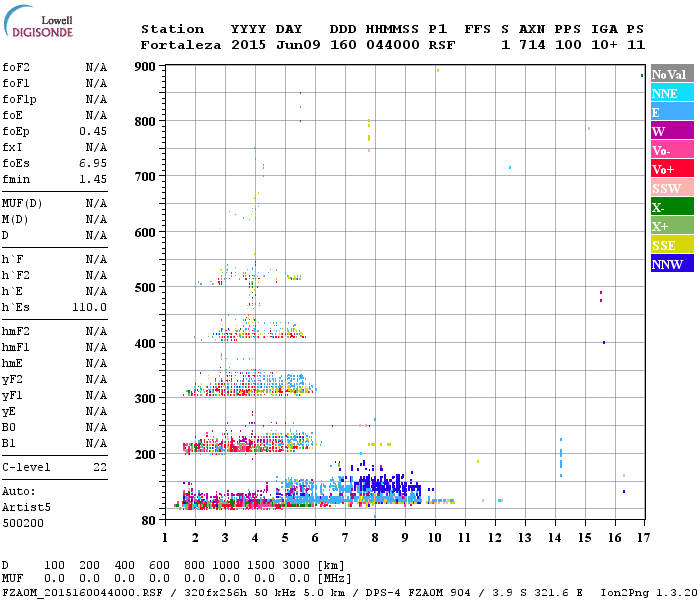This screenshot has height=600, width=700.
Task: Click the foEs value 6.95
Action: coord(93,163)
